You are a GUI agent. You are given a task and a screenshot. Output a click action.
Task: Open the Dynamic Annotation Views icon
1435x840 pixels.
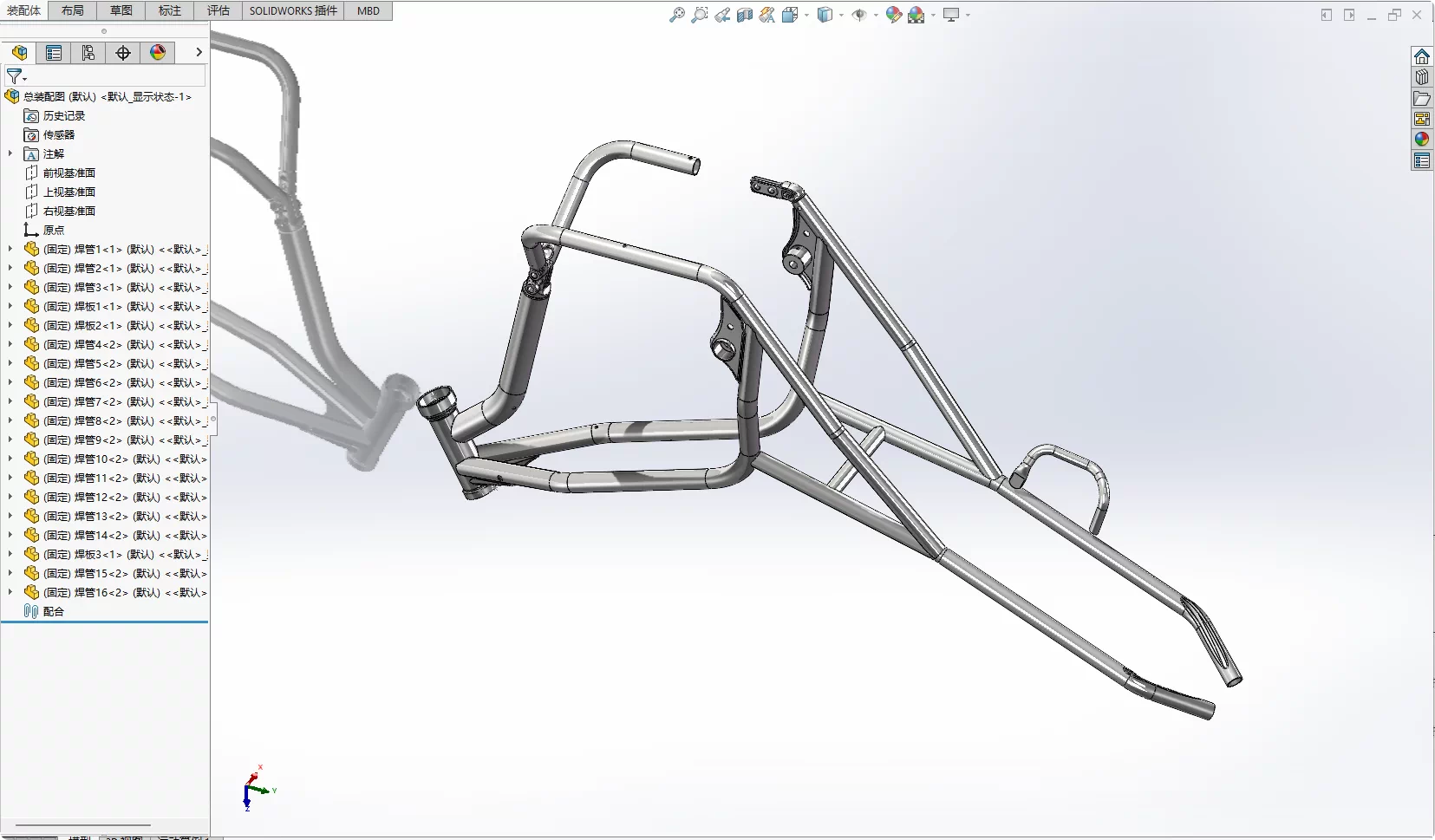click(767, 15)
